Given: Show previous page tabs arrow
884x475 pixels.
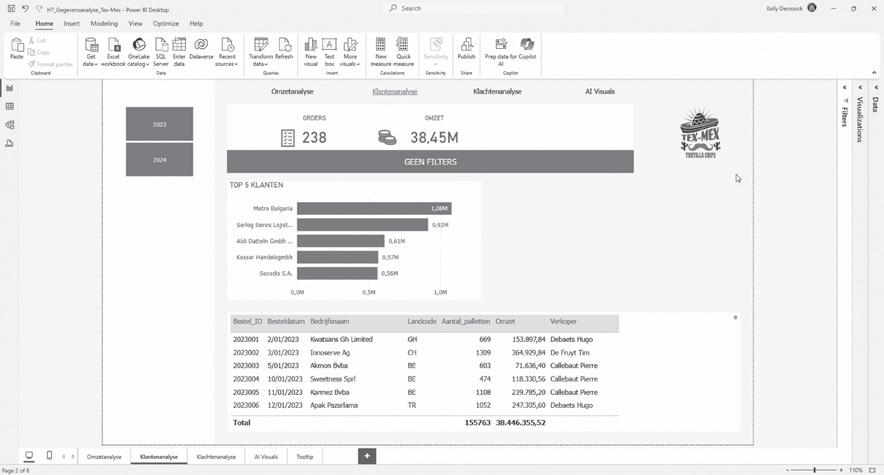Looking at the screenshot, I should 63,456.
